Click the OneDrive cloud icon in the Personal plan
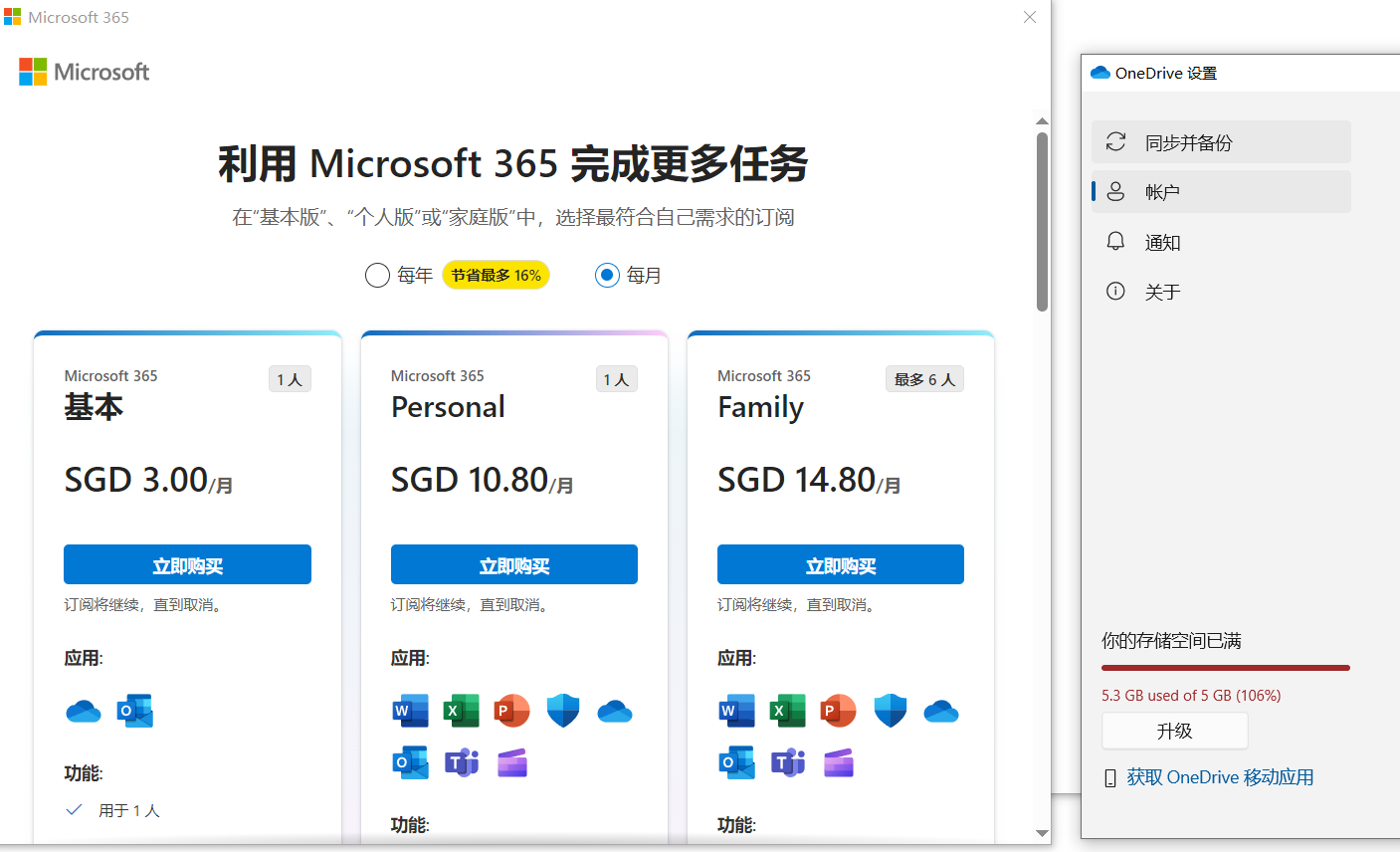 pyautogui.click(x=615, y=712)
